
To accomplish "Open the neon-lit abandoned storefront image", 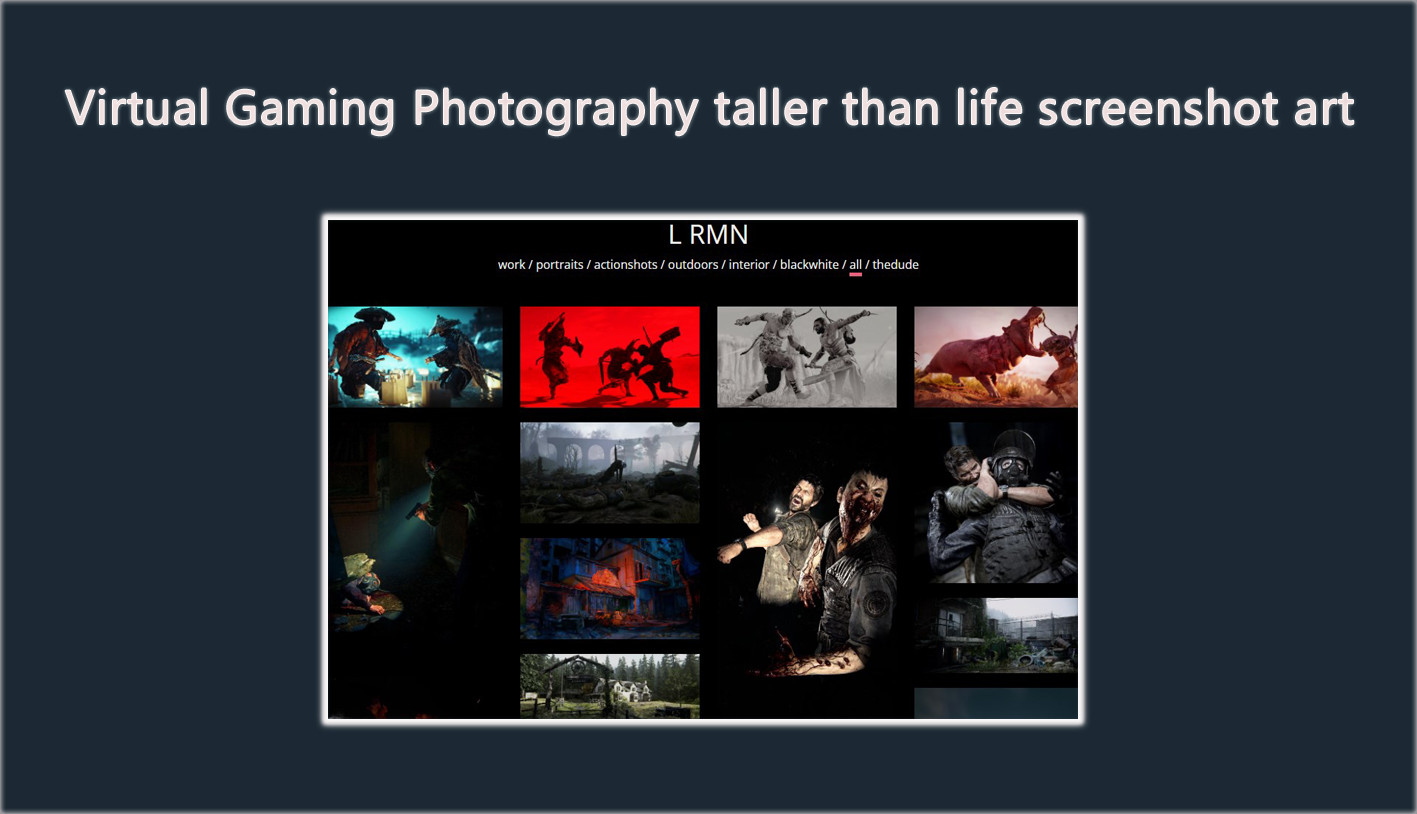I will point(609,587).
